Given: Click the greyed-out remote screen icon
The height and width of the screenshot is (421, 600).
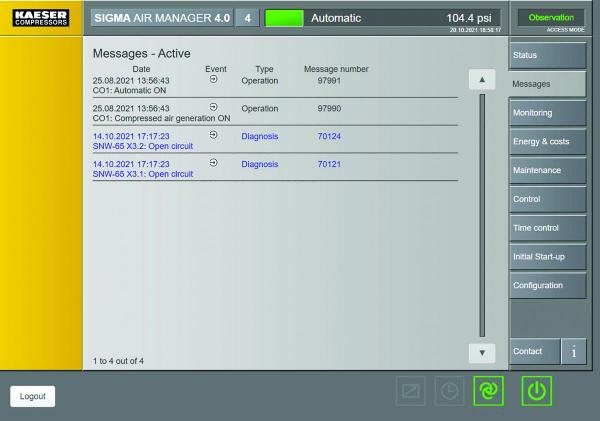Looking at the screenshot, I should 410,391.
